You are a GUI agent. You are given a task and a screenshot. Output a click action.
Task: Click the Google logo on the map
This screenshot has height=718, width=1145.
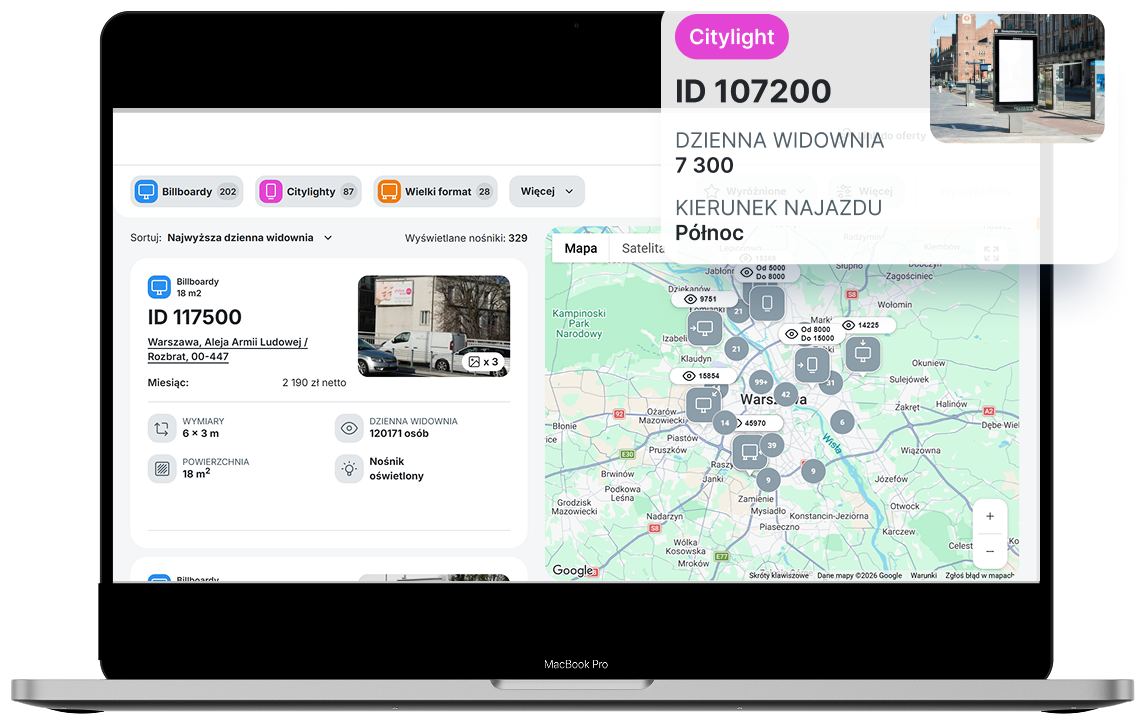573,570
